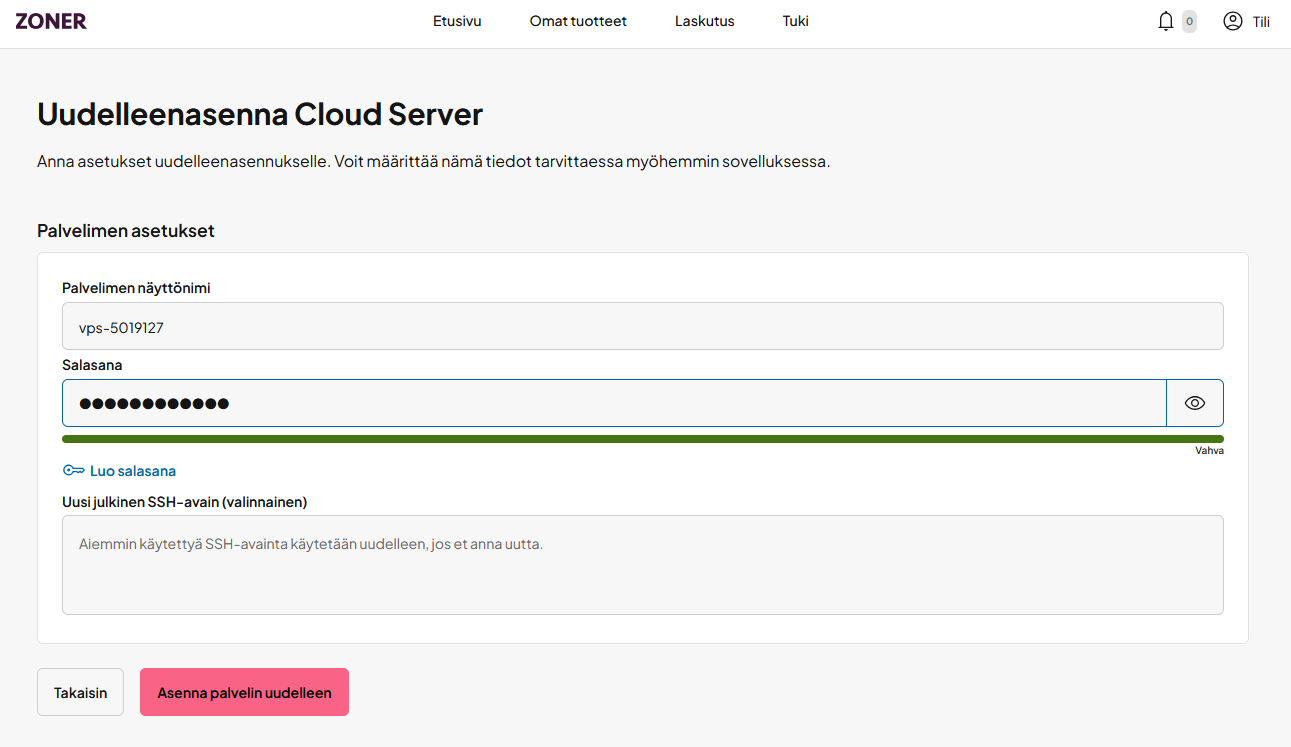Image resolution: width=1291 pixels, height=747 pixels.
Task: Open Omat tuotteet menu
Action: [578, 21]
